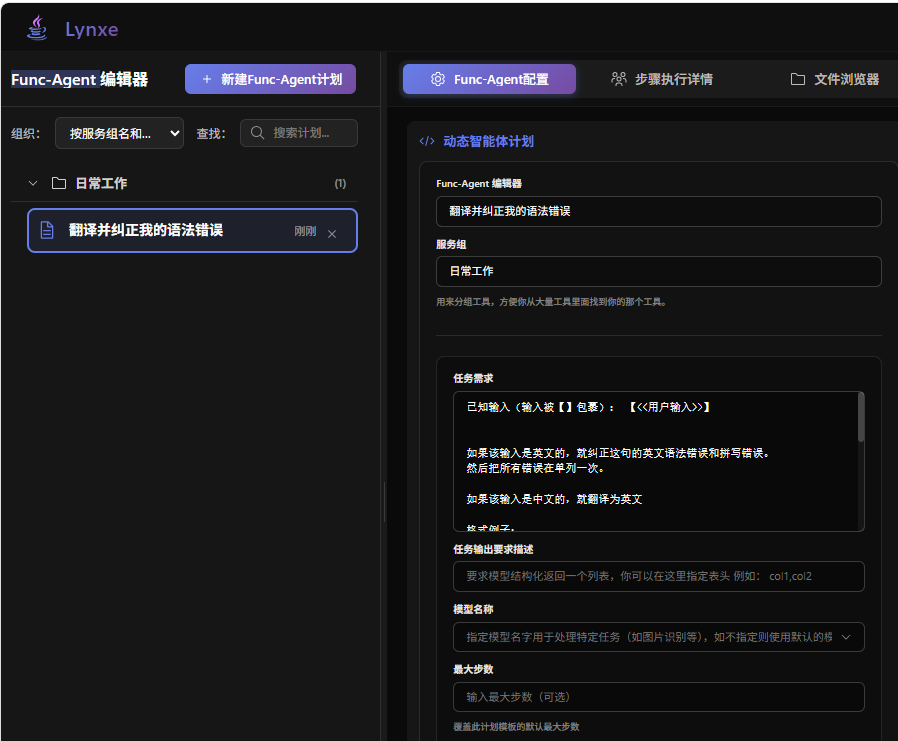Click the 任务输出要求描述 input field
The image size is (898, 741).
[x=659, y=576]
